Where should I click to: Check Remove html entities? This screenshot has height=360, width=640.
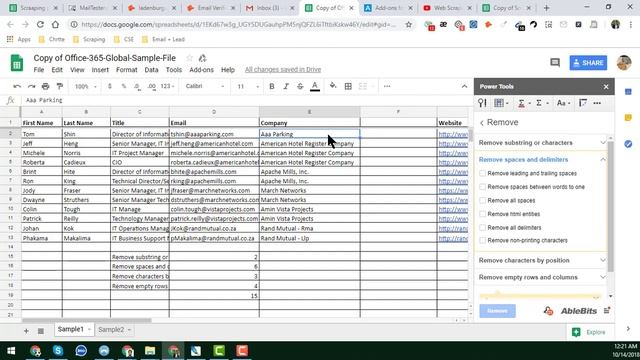(482, 214)
